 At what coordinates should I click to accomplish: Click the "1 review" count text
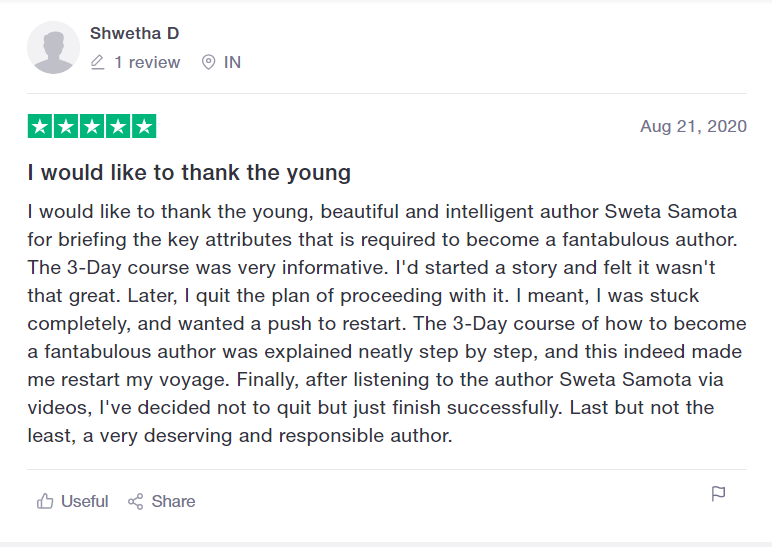(147, 63)
